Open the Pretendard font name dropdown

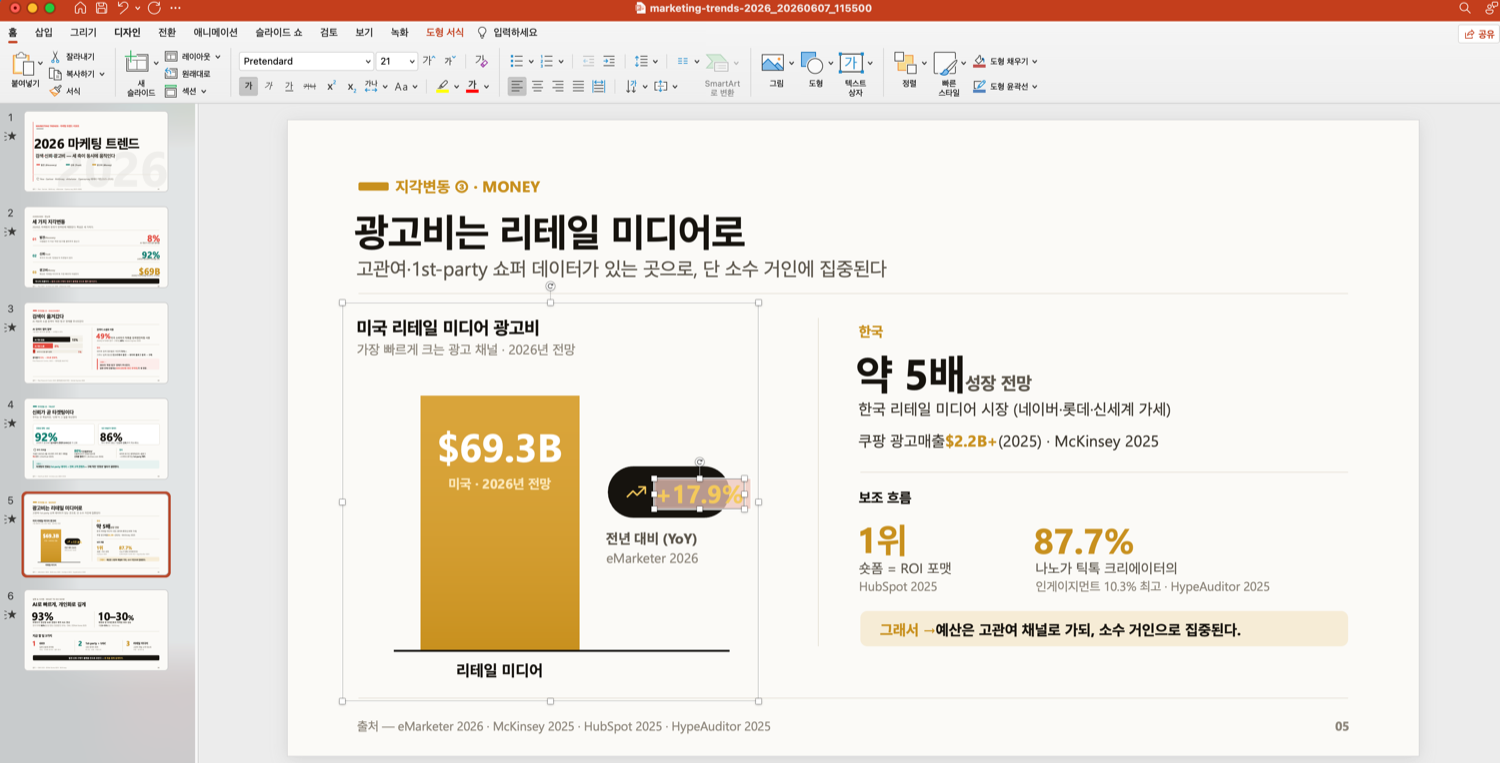(x=368, y=61)
